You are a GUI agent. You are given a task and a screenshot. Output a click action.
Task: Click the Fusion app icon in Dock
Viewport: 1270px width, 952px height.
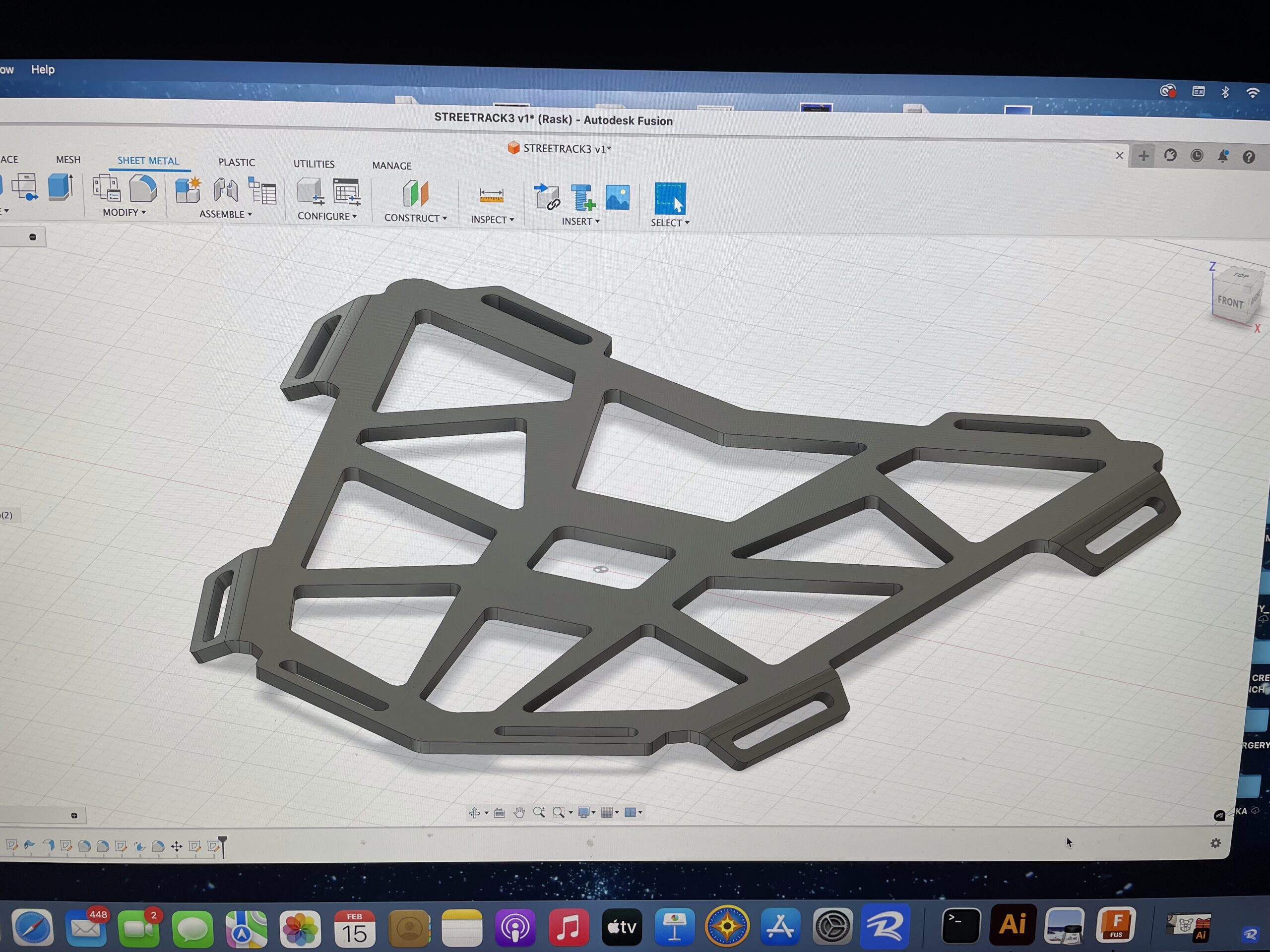point(1116,924)
